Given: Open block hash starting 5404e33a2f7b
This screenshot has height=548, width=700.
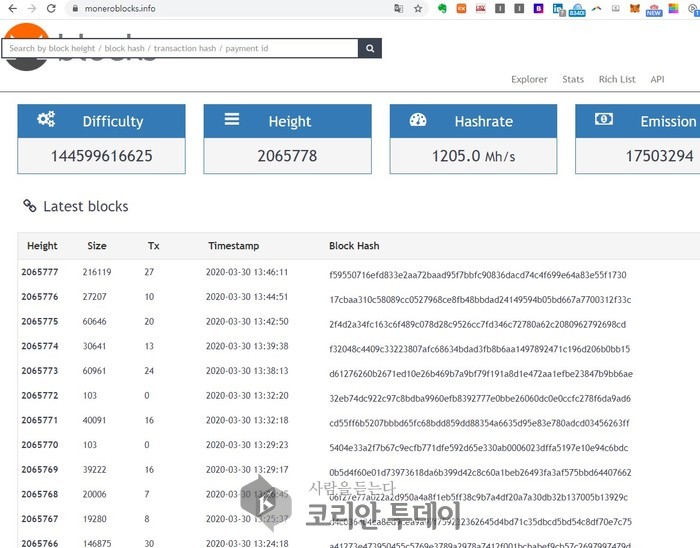Looking at the screenshot, I should (x=479, y=448).
